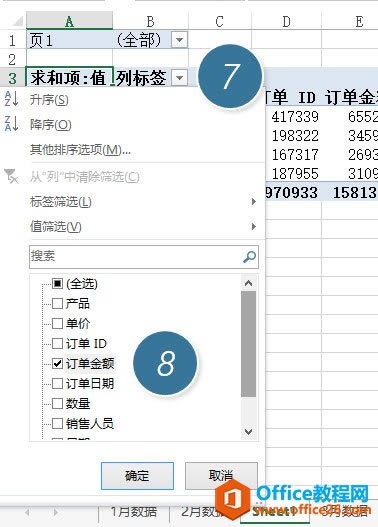Click the descending sort Z-A icon
Image resolution: width=378 pixels, height=527 pixels.
pos(11,124)
